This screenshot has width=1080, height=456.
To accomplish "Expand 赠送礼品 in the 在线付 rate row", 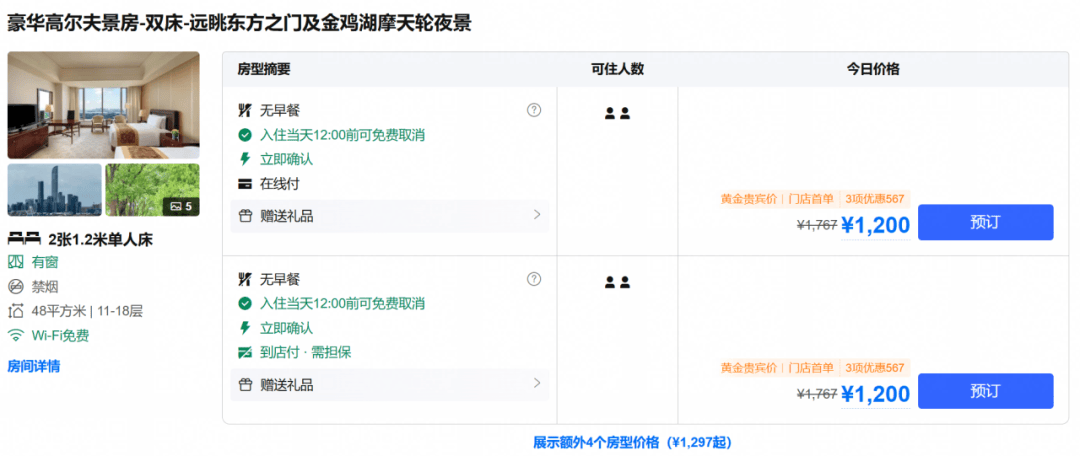I will (x=389, y=216).
